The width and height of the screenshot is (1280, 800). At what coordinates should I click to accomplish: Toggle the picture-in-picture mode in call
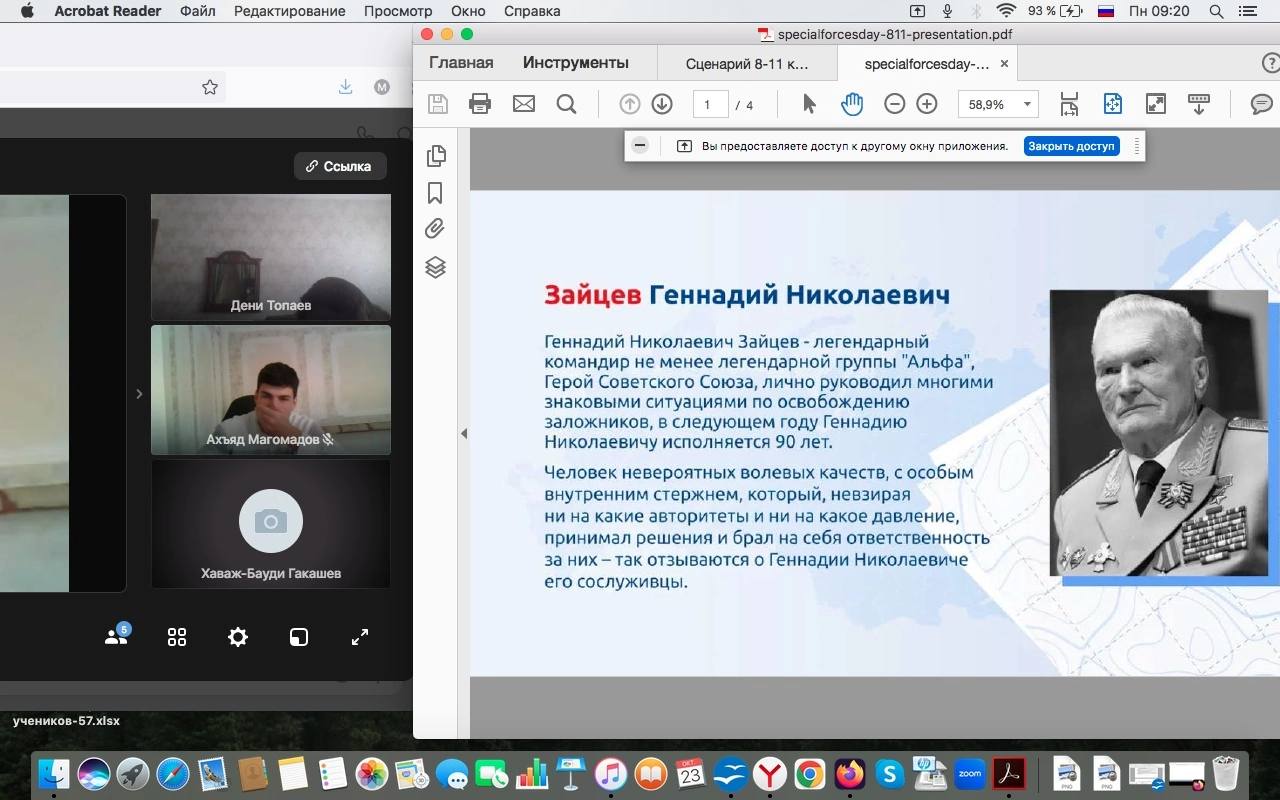coord(299,637)
